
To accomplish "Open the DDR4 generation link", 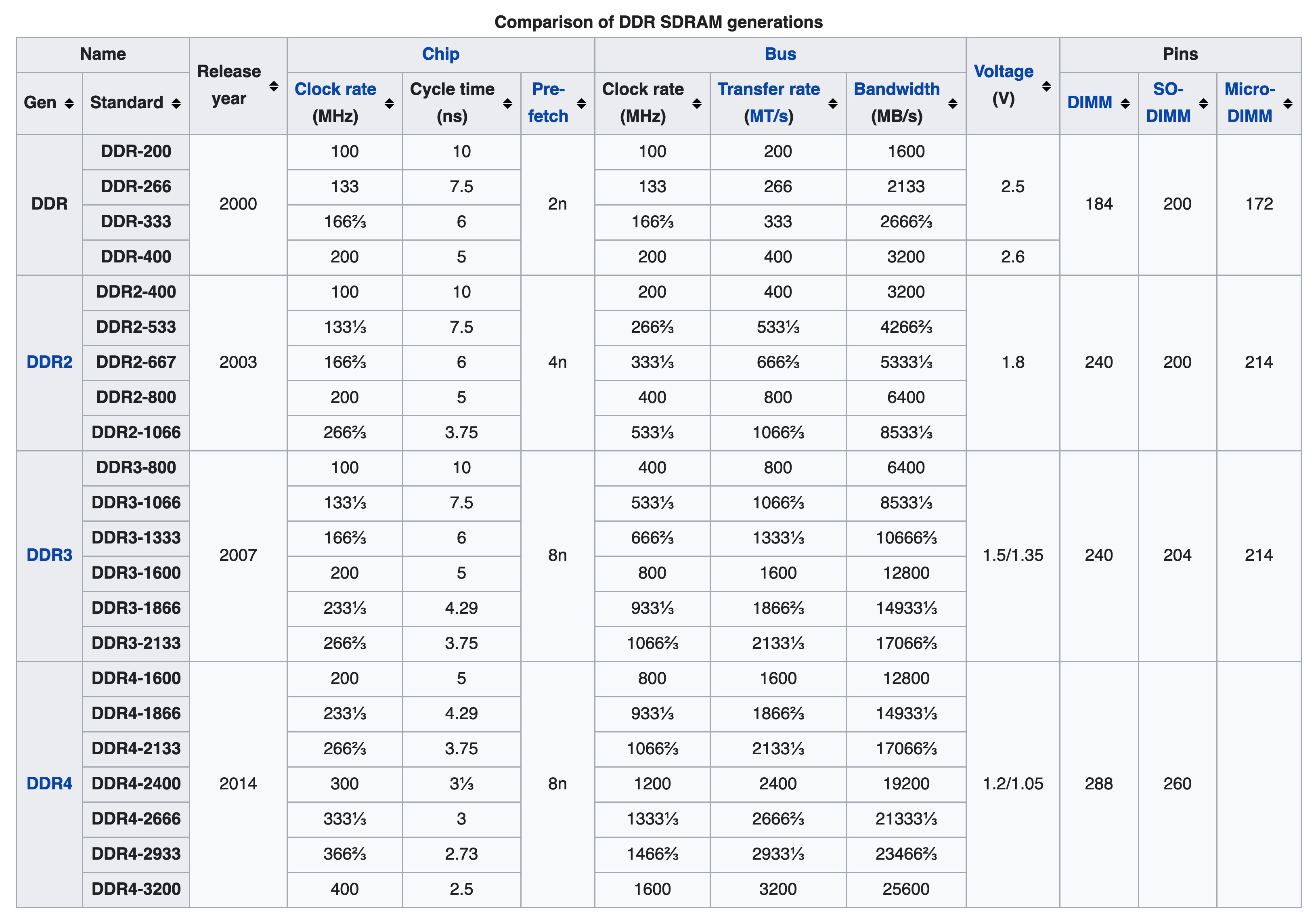I will tap(49, 784).
